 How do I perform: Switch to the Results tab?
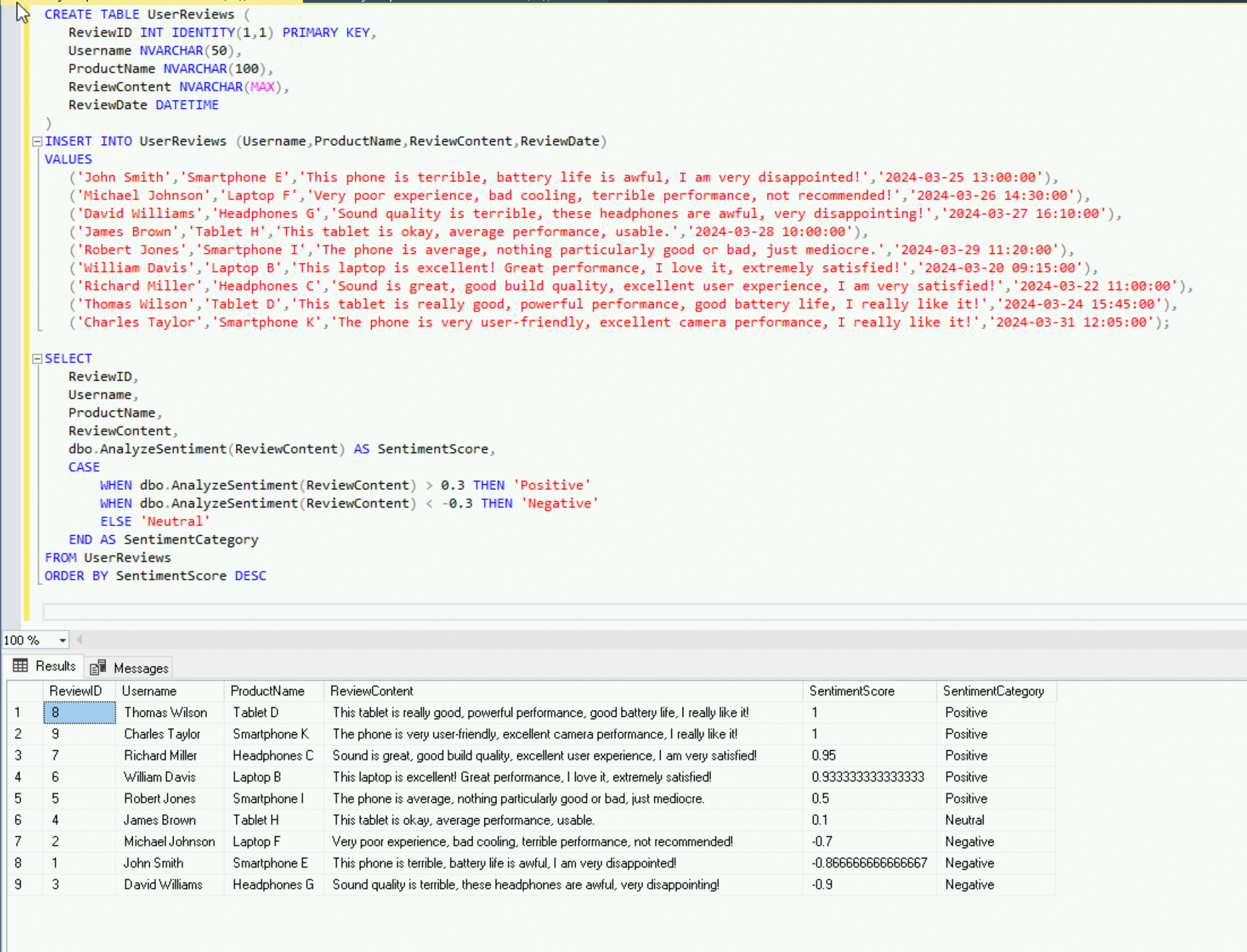click(44, 666)
